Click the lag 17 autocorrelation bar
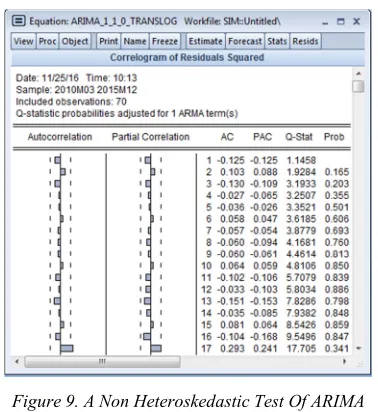 pyautogui.click(x=67, y=348)
